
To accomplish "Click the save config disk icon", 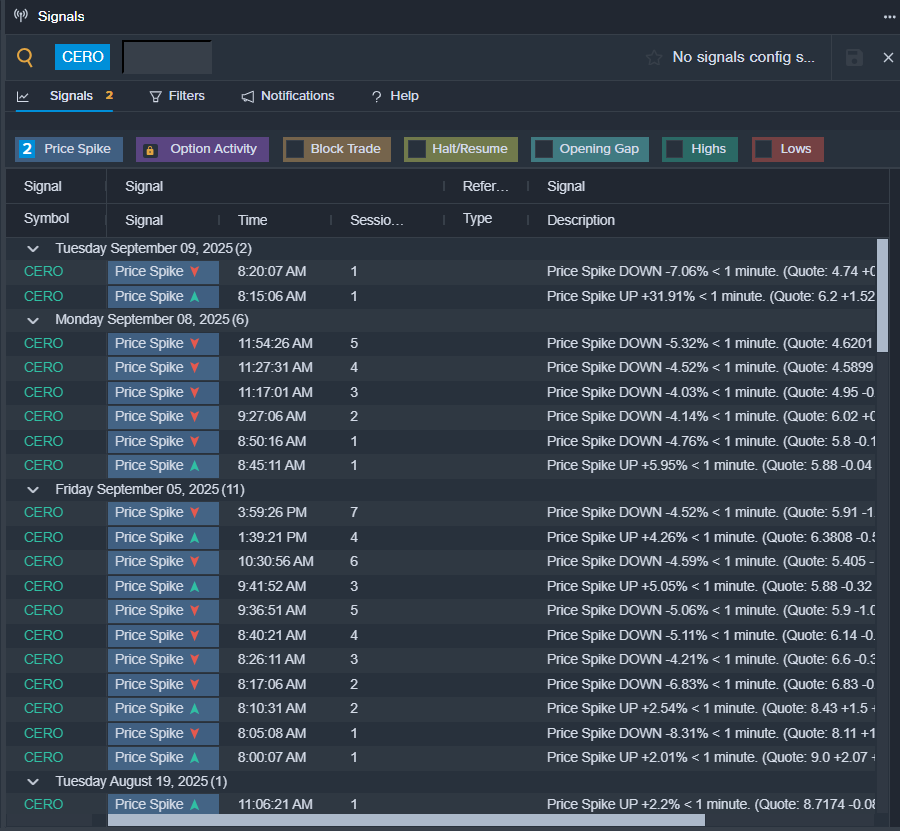I will click(x=854, y=57).
